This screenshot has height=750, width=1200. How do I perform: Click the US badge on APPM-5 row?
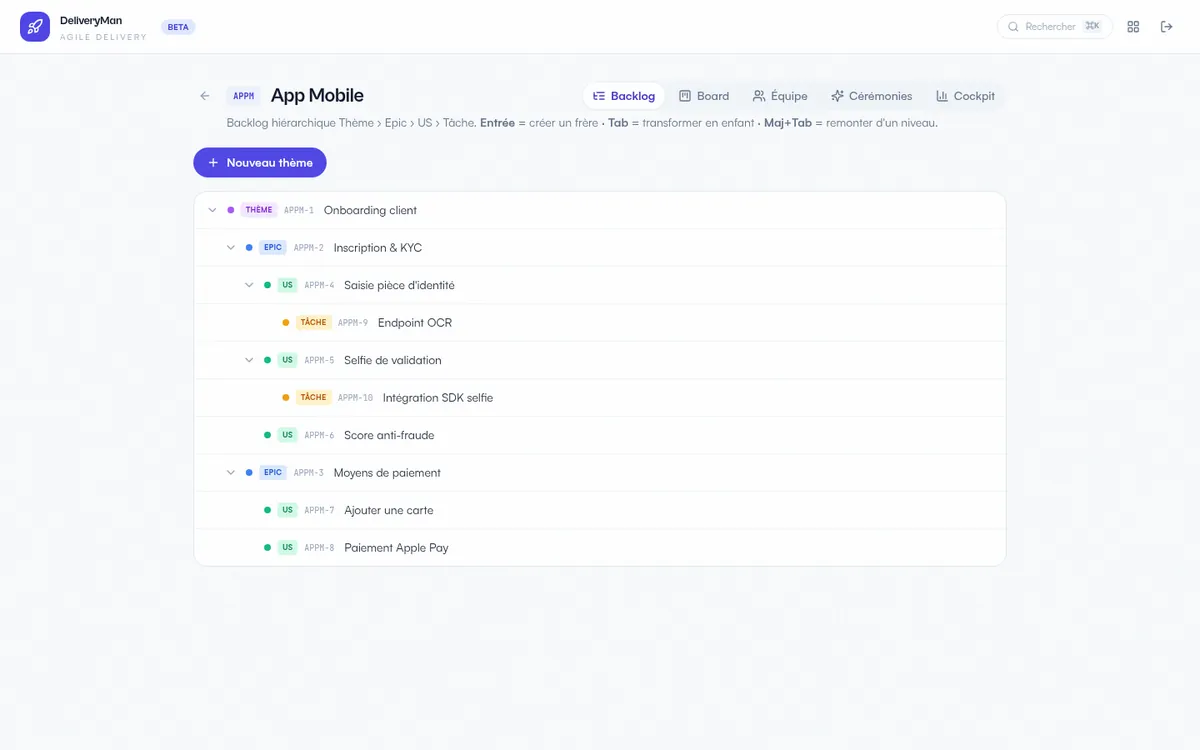(x=288, y=360)
